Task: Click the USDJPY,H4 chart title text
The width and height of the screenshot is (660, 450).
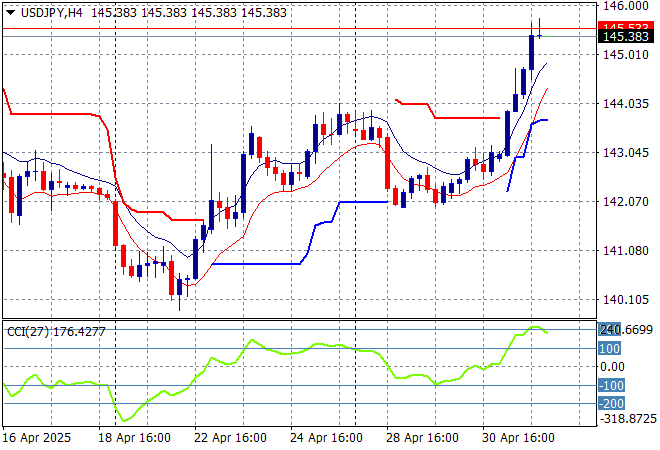Action: (52, 13)
